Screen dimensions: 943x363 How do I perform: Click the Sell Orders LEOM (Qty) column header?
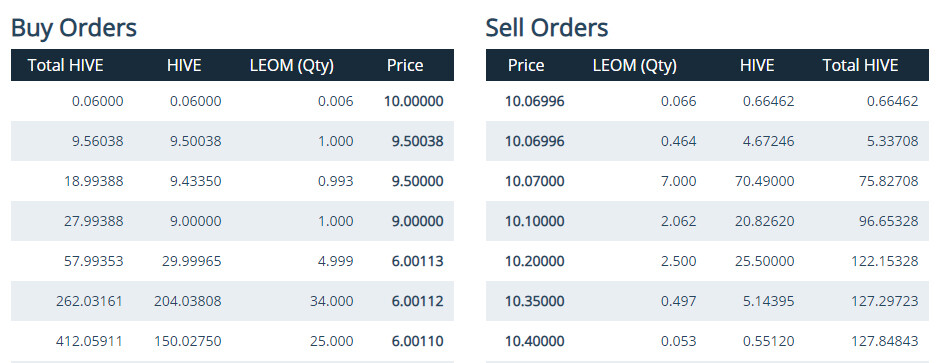(634, 66)
